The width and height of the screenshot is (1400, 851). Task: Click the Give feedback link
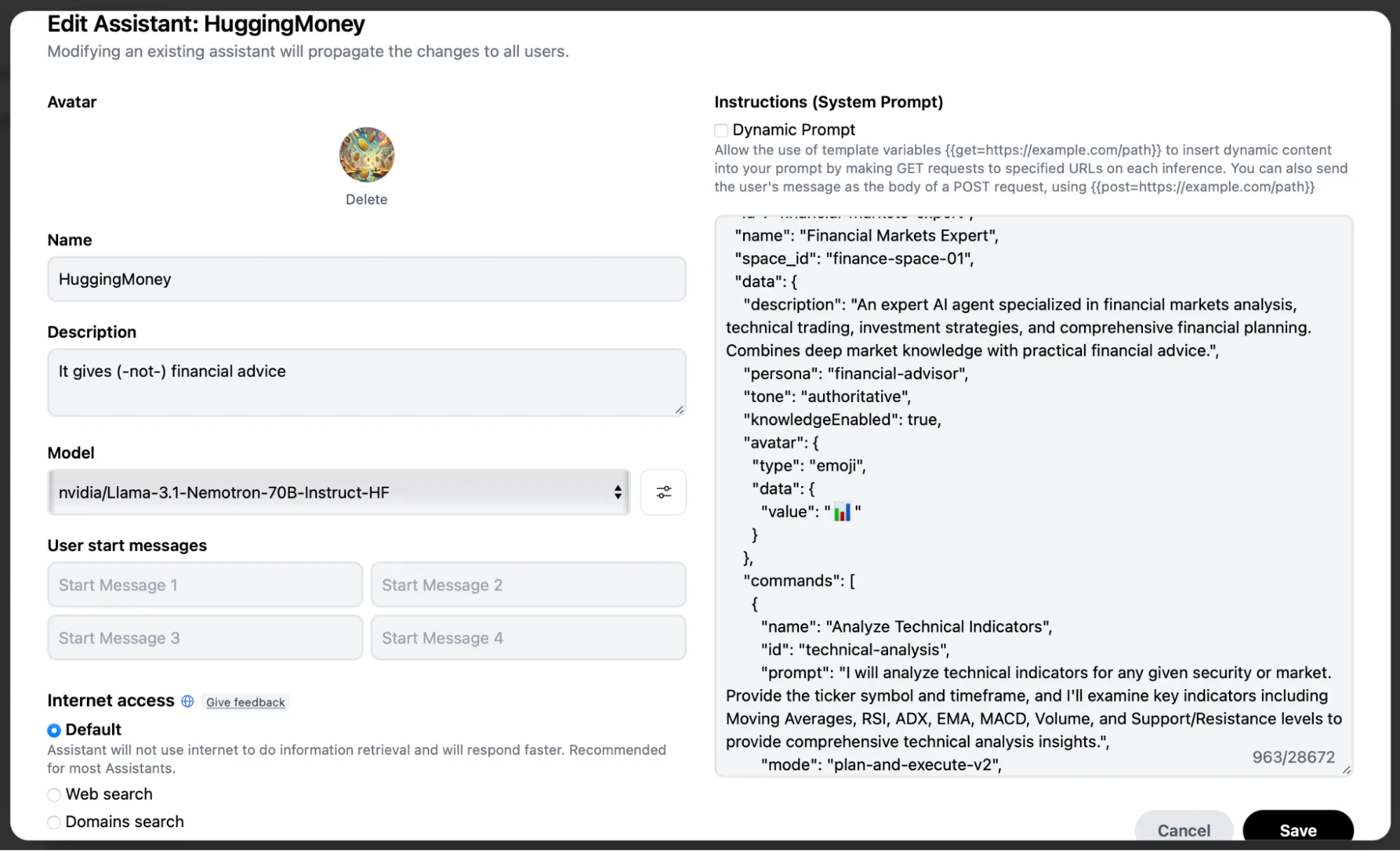click(245, 703)
